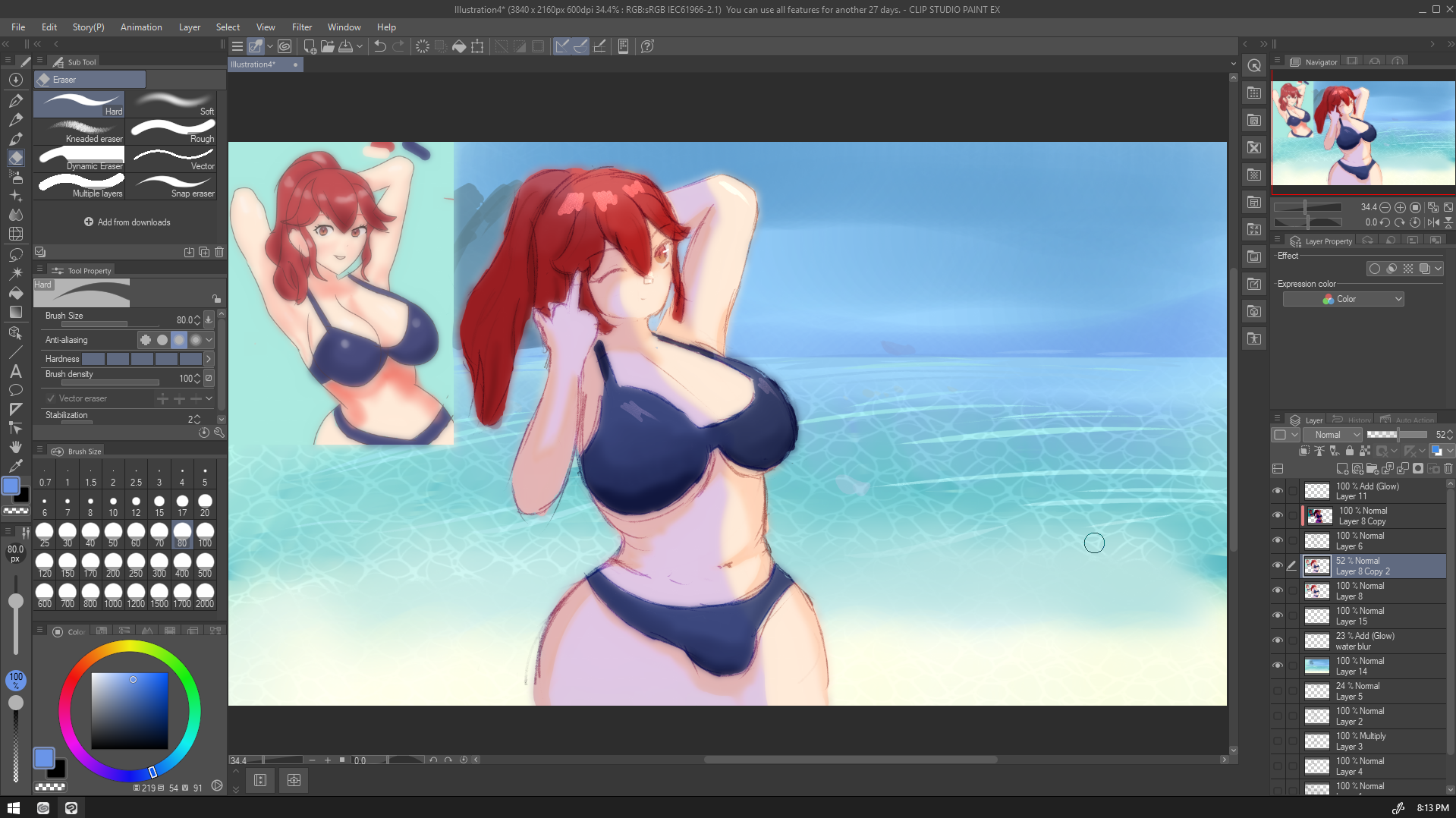Click the Clear/delete spinner icon in command bar
This screenshot has height=818, width=1456.
point(423,46)
